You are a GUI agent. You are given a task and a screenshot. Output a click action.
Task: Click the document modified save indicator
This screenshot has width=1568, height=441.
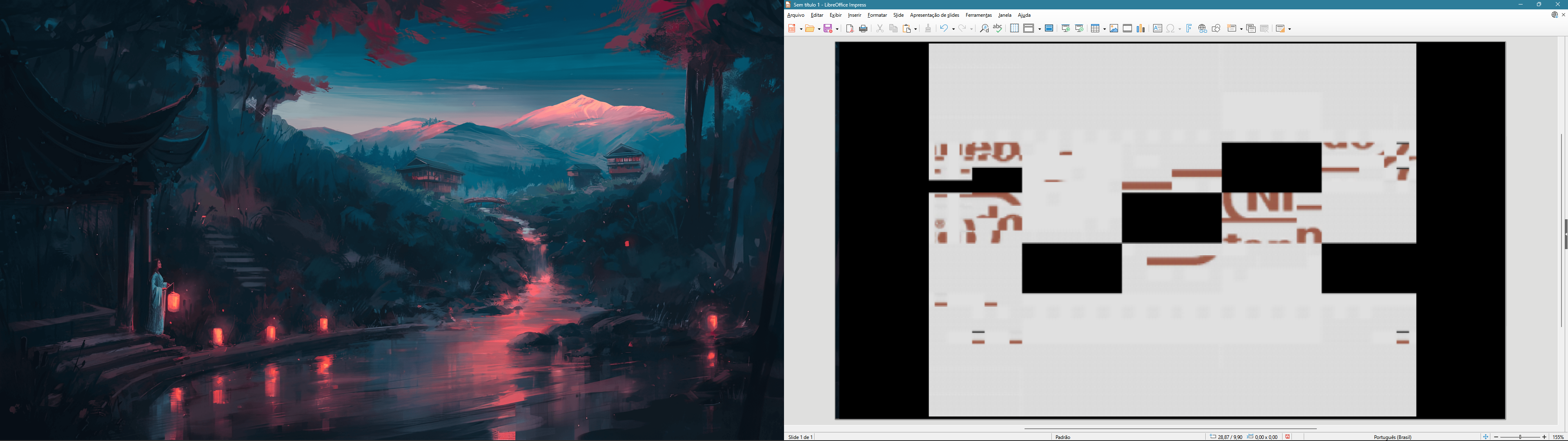pyautogui.click(x=1287, y=437)
